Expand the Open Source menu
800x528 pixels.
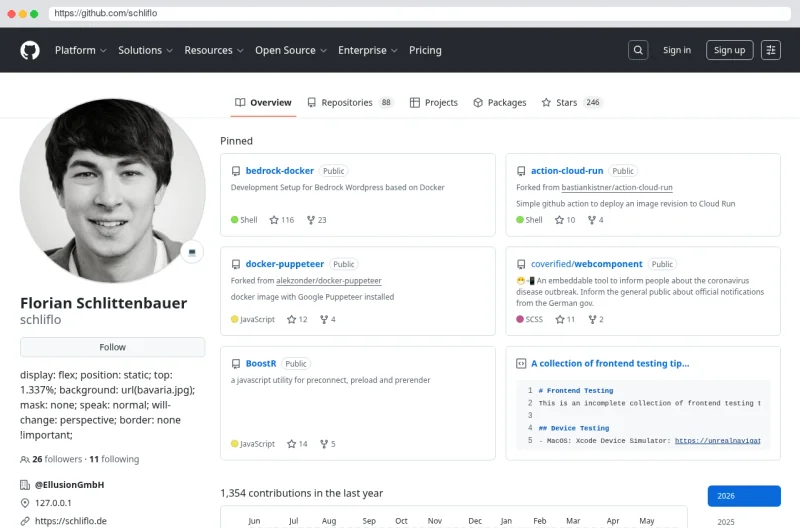click(291, 50)
